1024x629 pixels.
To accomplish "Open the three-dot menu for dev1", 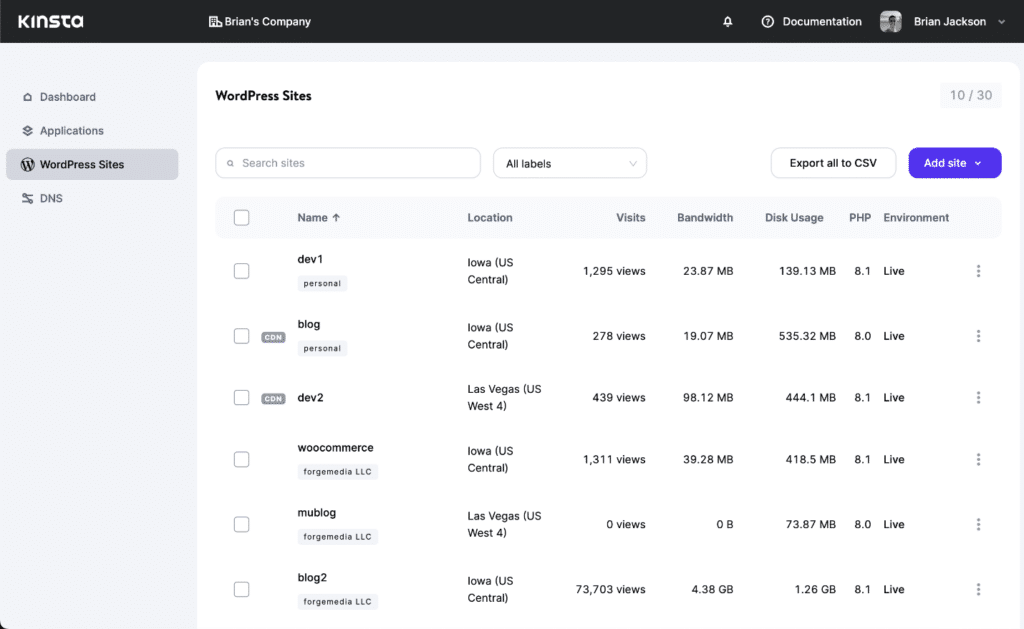I will coord(978,271).
